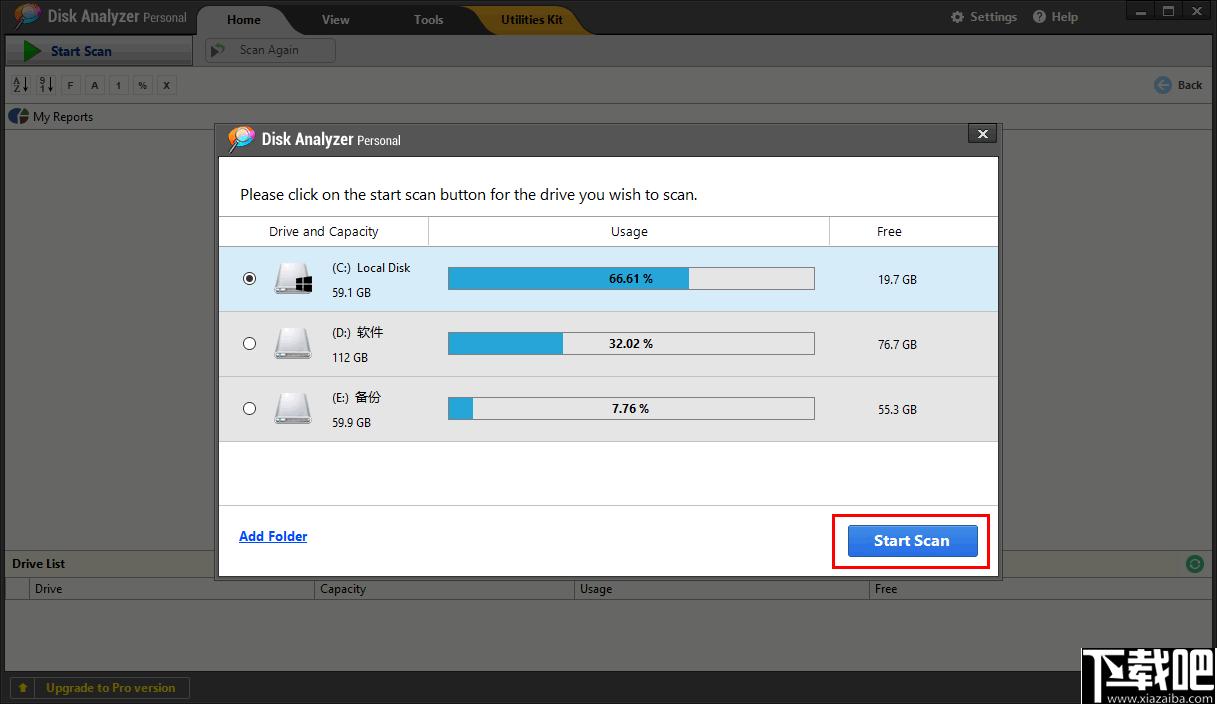Screen dimensions: 1217x704
Task: Click the 59.1 GB capacity text
Action: 351,293
